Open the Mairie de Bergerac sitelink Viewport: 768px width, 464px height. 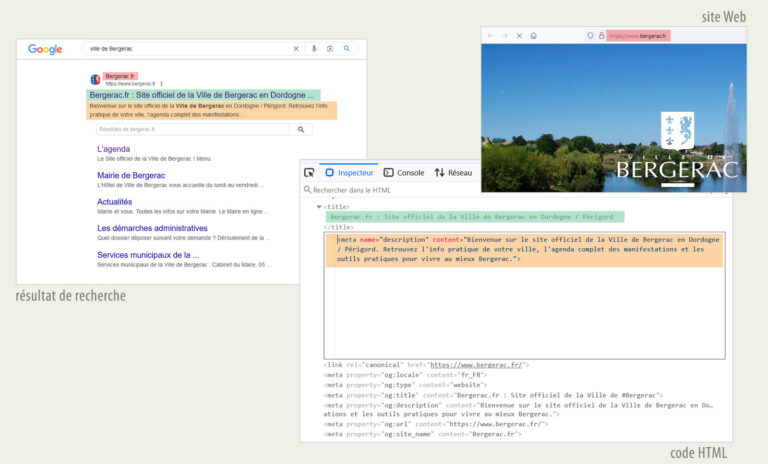(131, 175)
